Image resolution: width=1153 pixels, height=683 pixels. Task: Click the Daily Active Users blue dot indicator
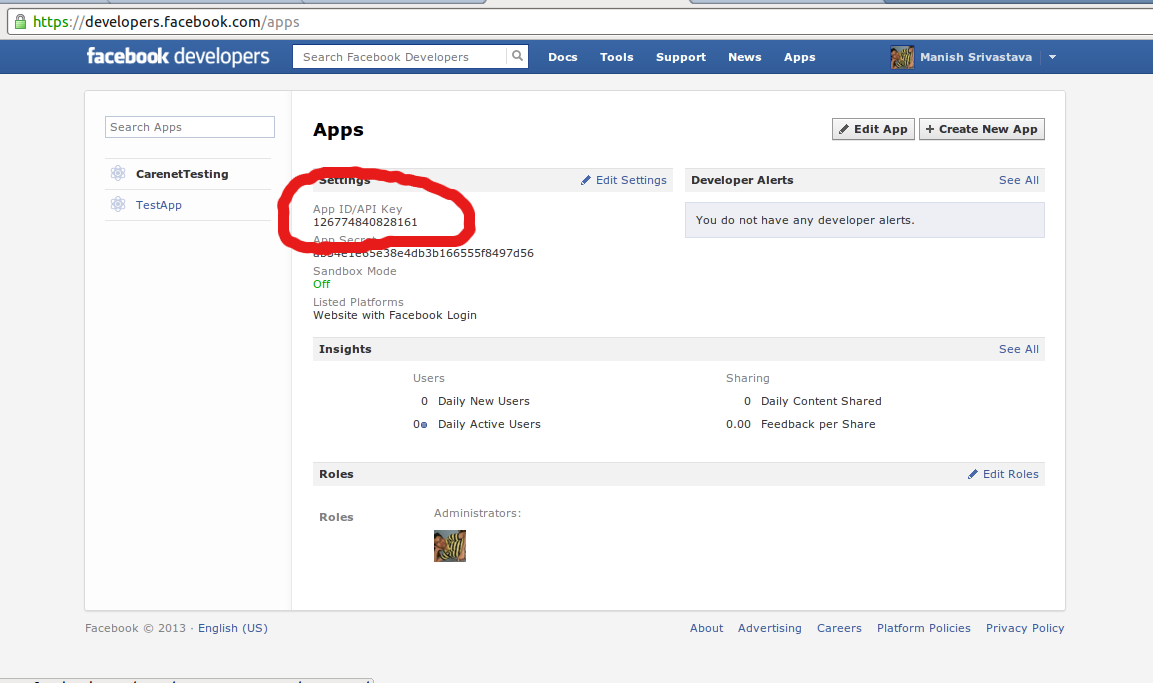click(x=424, y=425)
